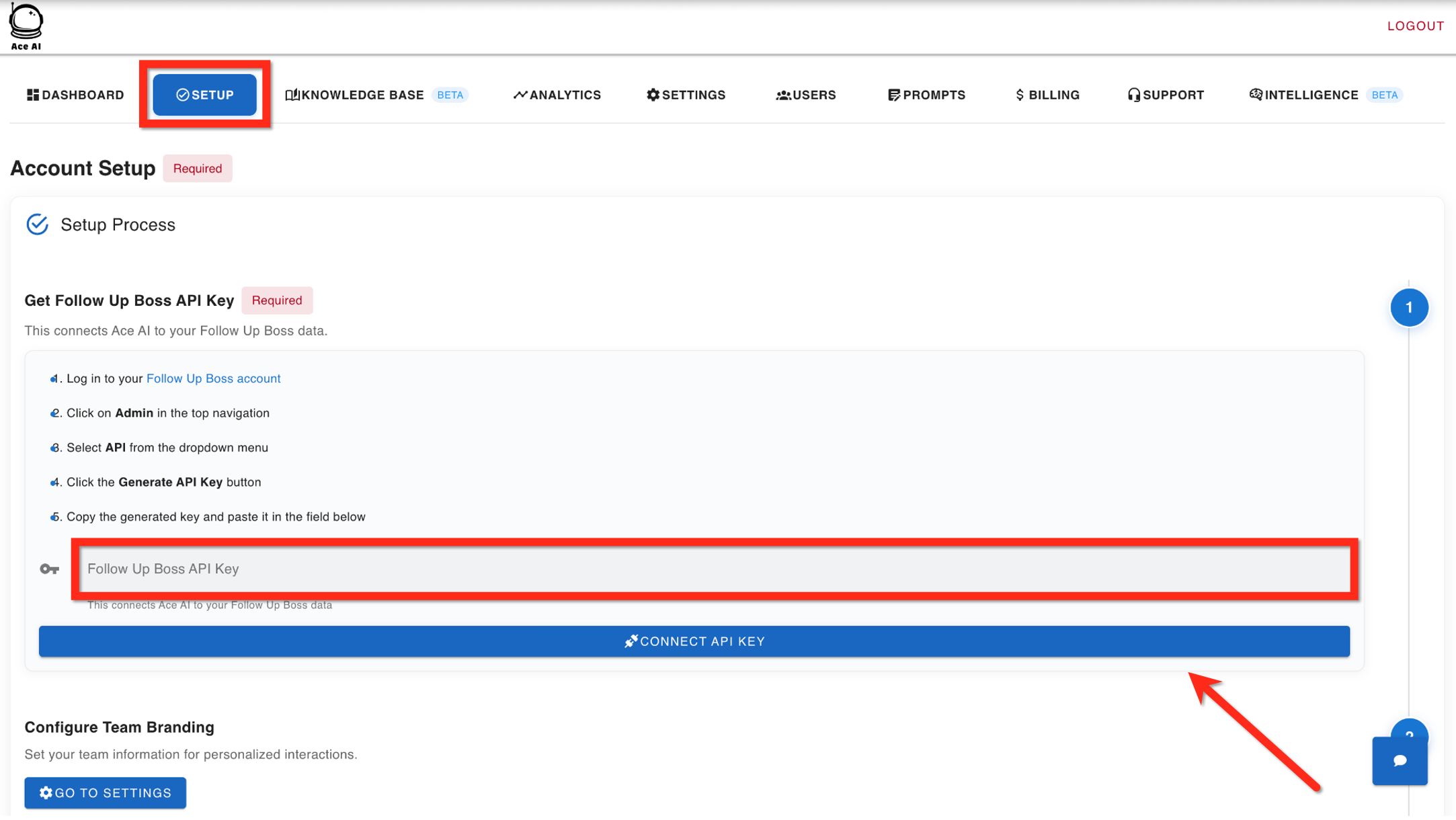Click the Setup Process checkmark icon

pos(38,224)
